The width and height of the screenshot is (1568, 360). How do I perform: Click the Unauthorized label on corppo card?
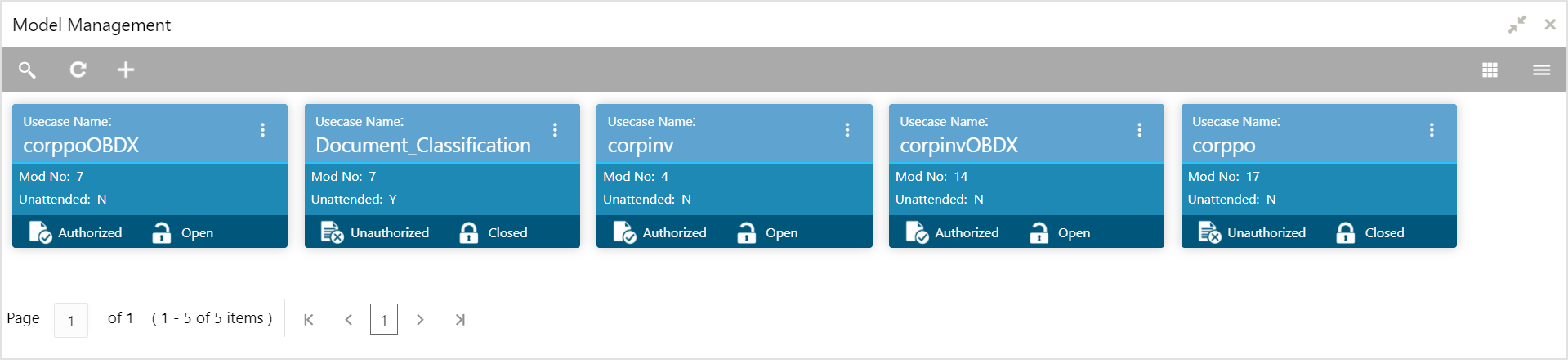coord(1266,233)
